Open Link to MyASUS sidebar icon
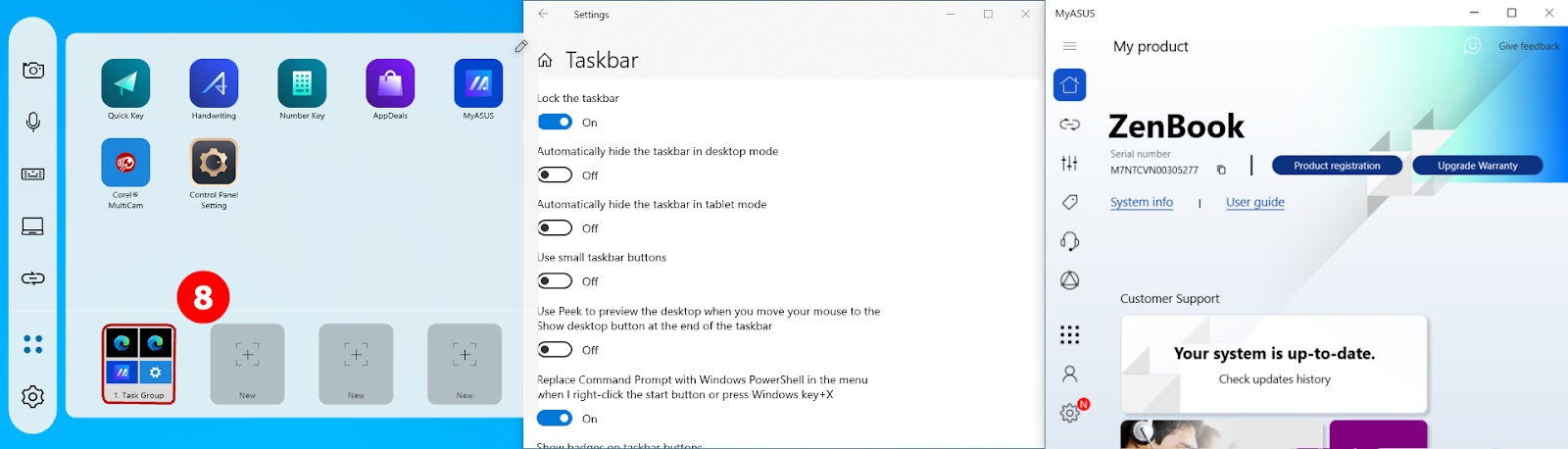This screenshot has height=449, width=1568. (x=1069, y=125)
